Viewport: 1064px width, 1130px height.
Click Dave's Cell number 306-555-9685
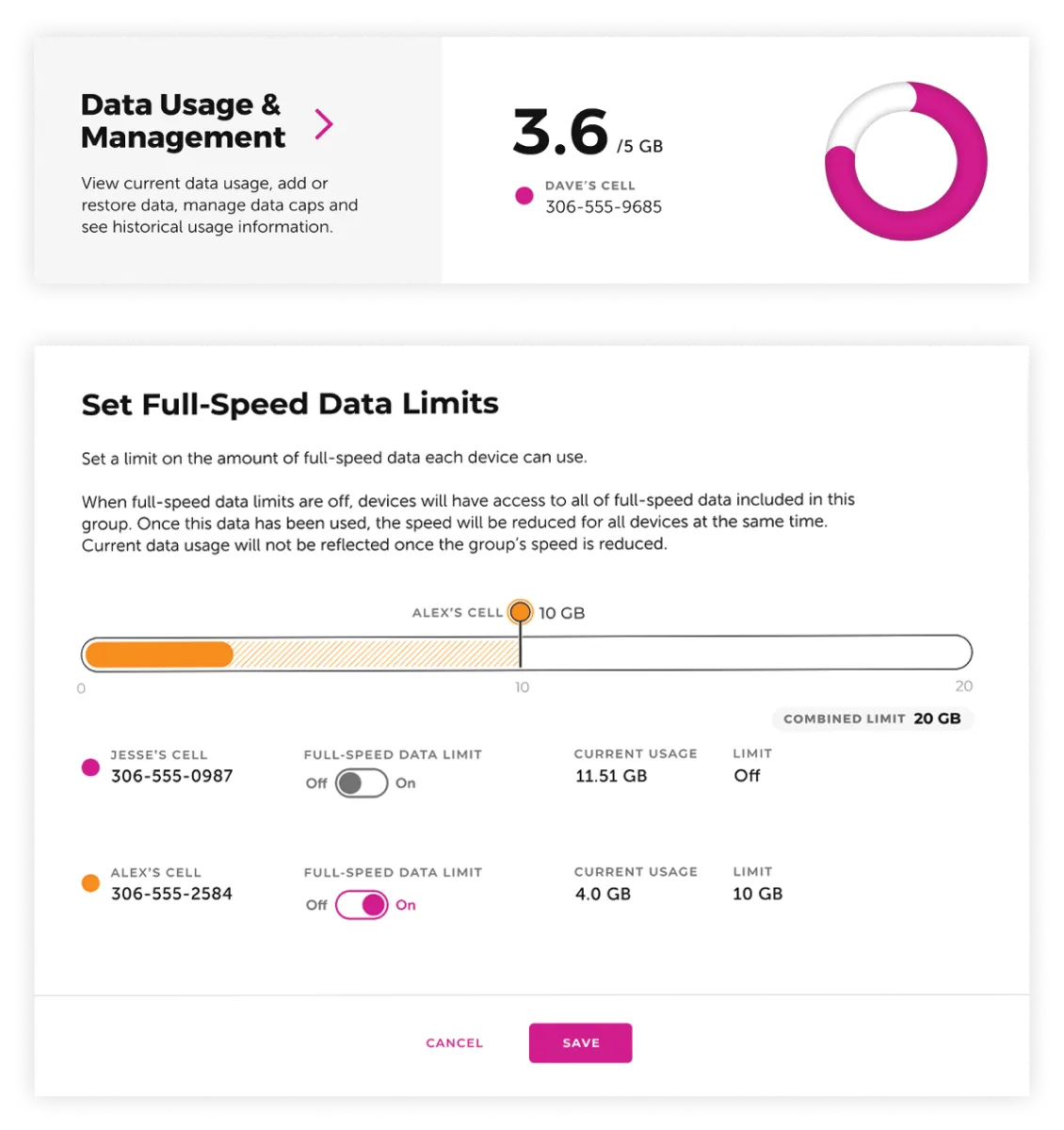605,206
